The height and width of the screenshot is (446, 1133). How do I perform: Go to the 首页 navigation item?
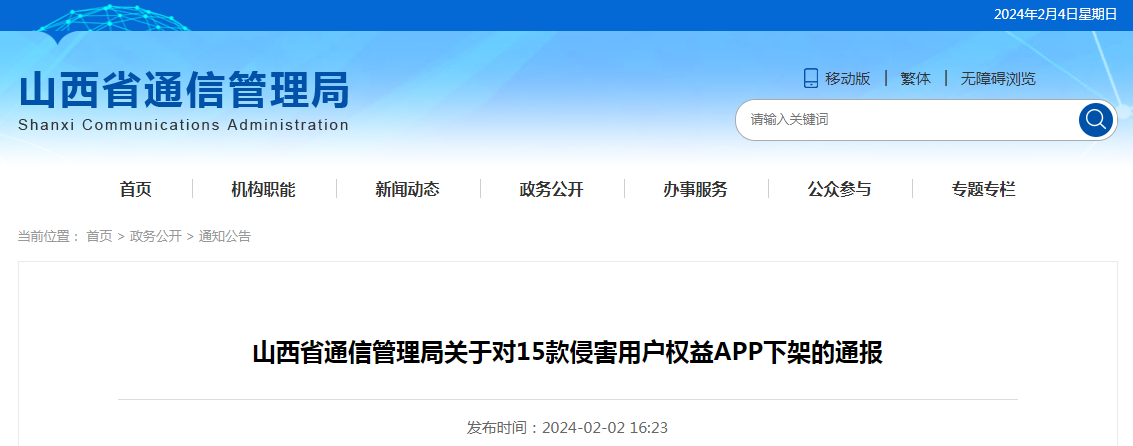click(136, 189)
